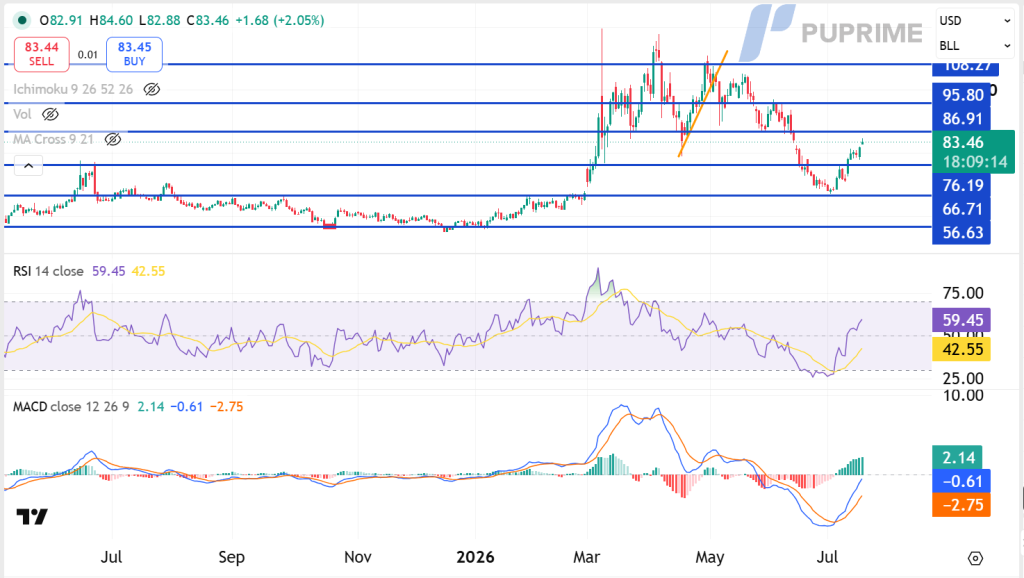Click the current price 83.46 label
This screenshot has height=578, width=1024.
[973, 152]
